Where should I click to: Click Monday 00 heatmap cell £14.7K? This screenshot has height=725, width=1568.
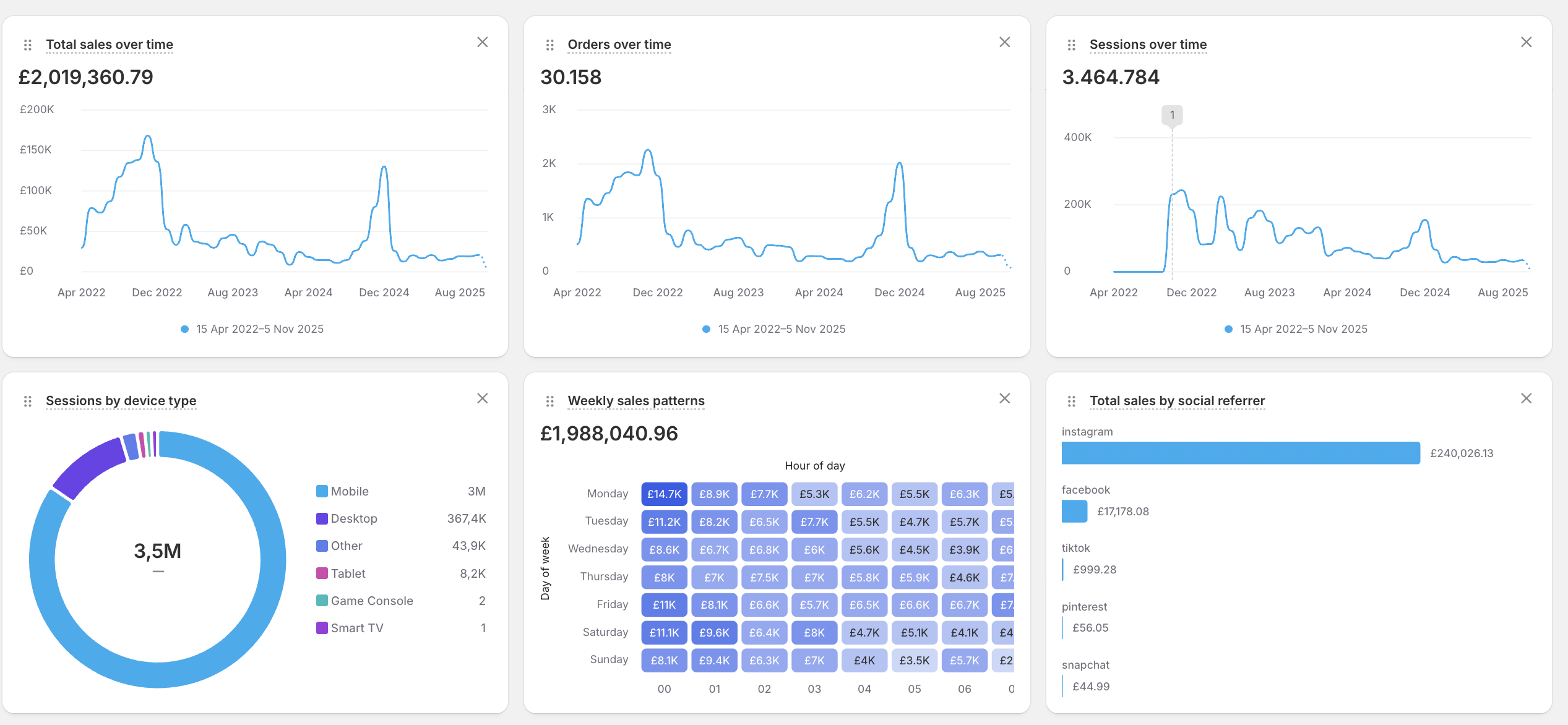(664, 494)
